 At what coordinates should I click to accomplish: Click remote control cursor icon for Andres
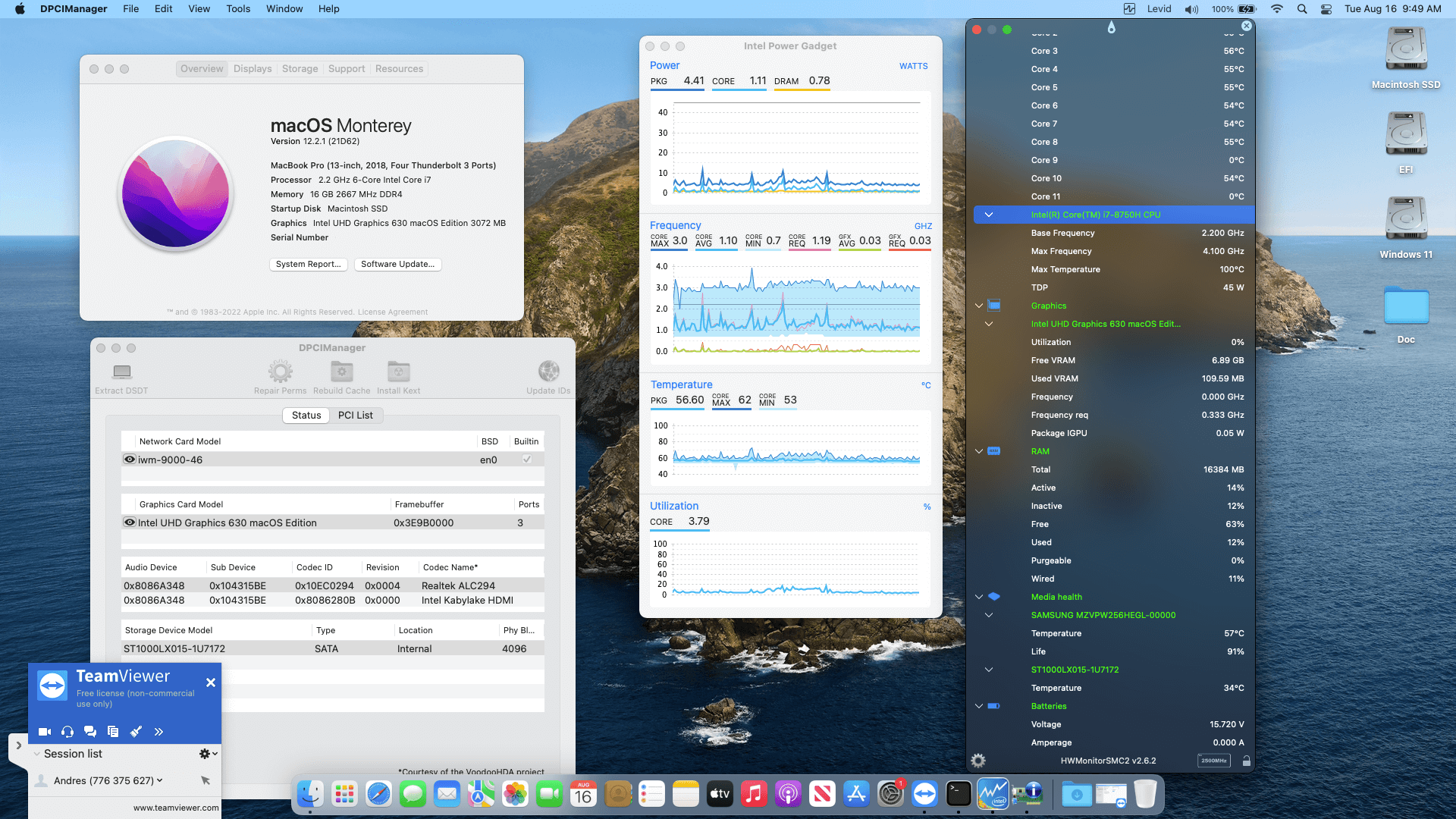click(x=206, y=780)
